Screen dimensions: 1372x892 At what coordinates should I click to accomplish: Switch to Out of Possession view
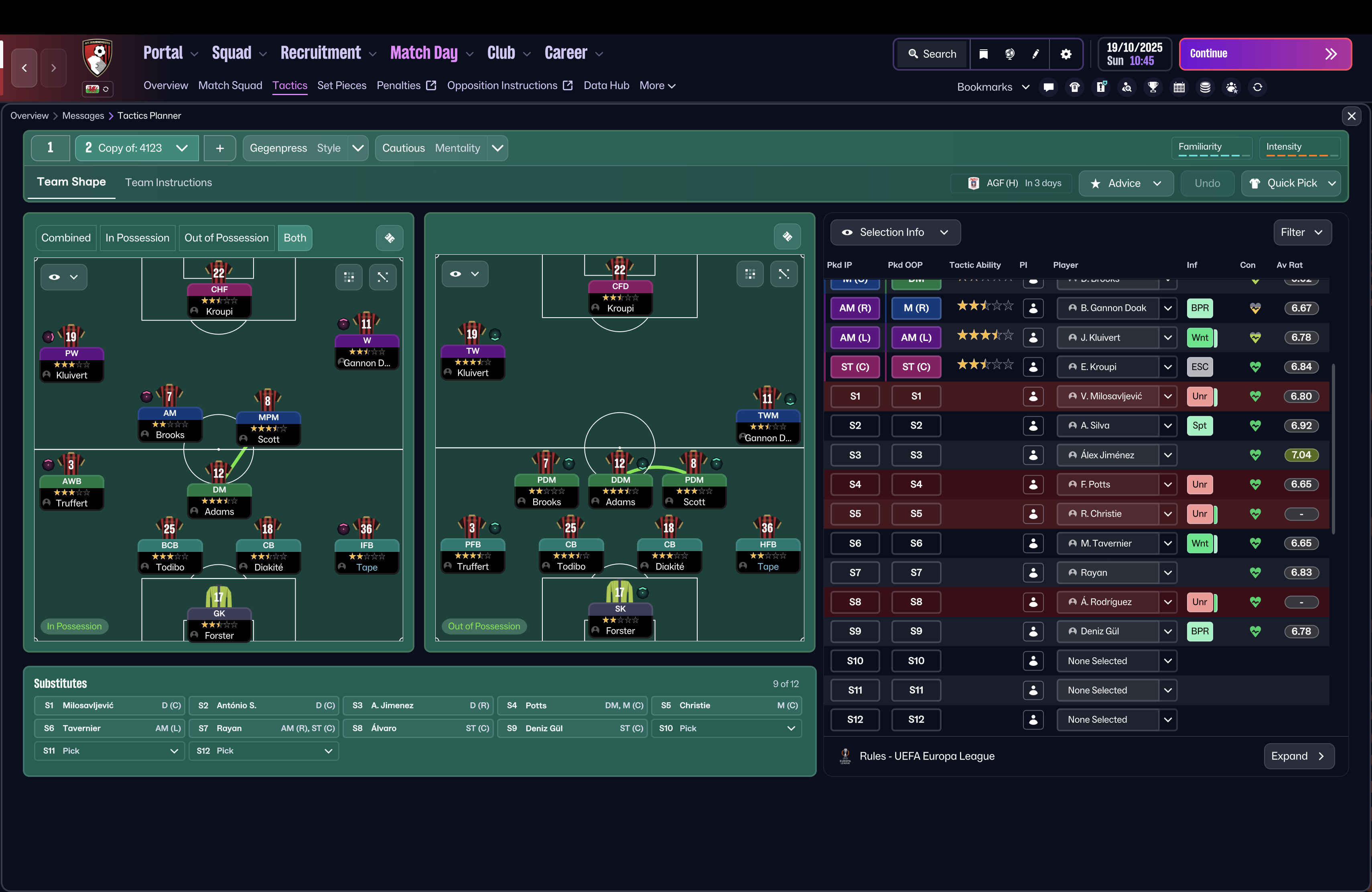(x=227, y=238)
